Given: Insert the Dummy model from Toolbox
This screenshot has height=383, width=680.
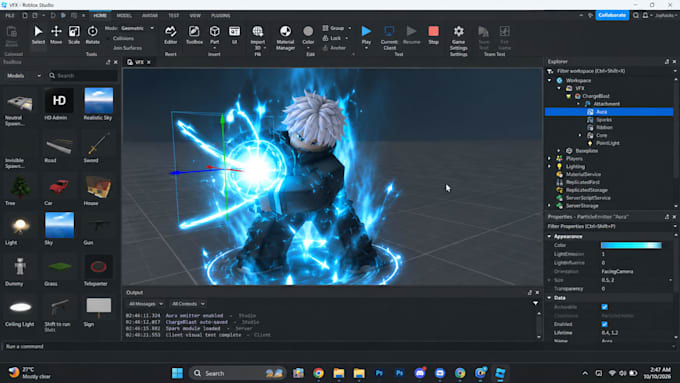Looking at the screenshot, I should pos(20,271).
